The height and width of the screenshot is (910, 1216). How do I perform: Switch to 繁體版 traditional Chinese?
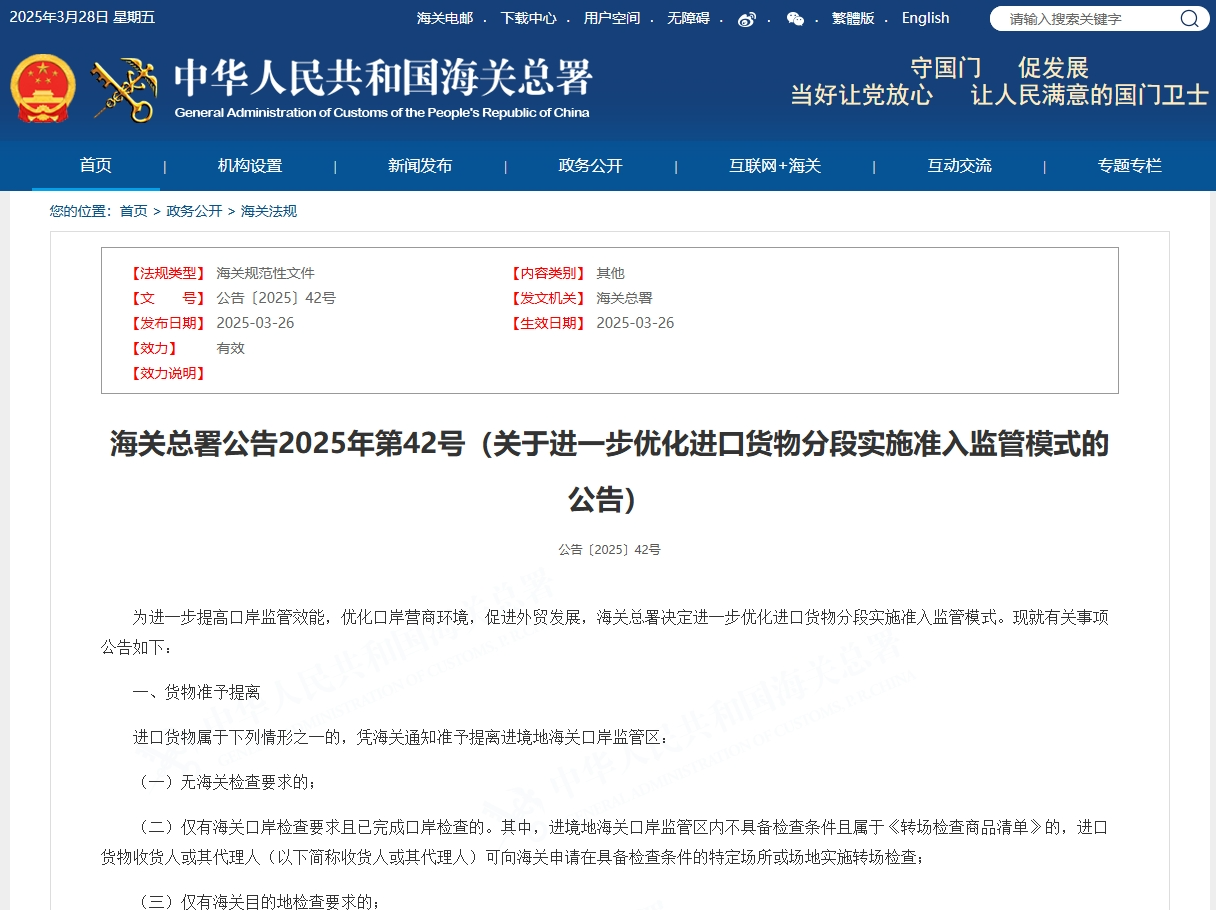[x=855, y=18]
